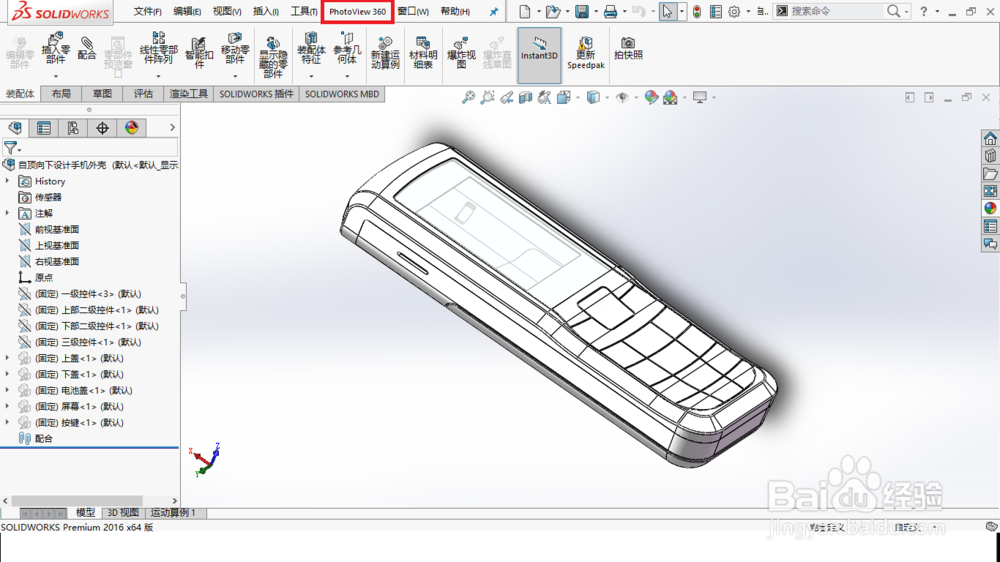Open Linear Component Pattern tool
Viewport: 1000px width, 562px height.
pos(159,49)
